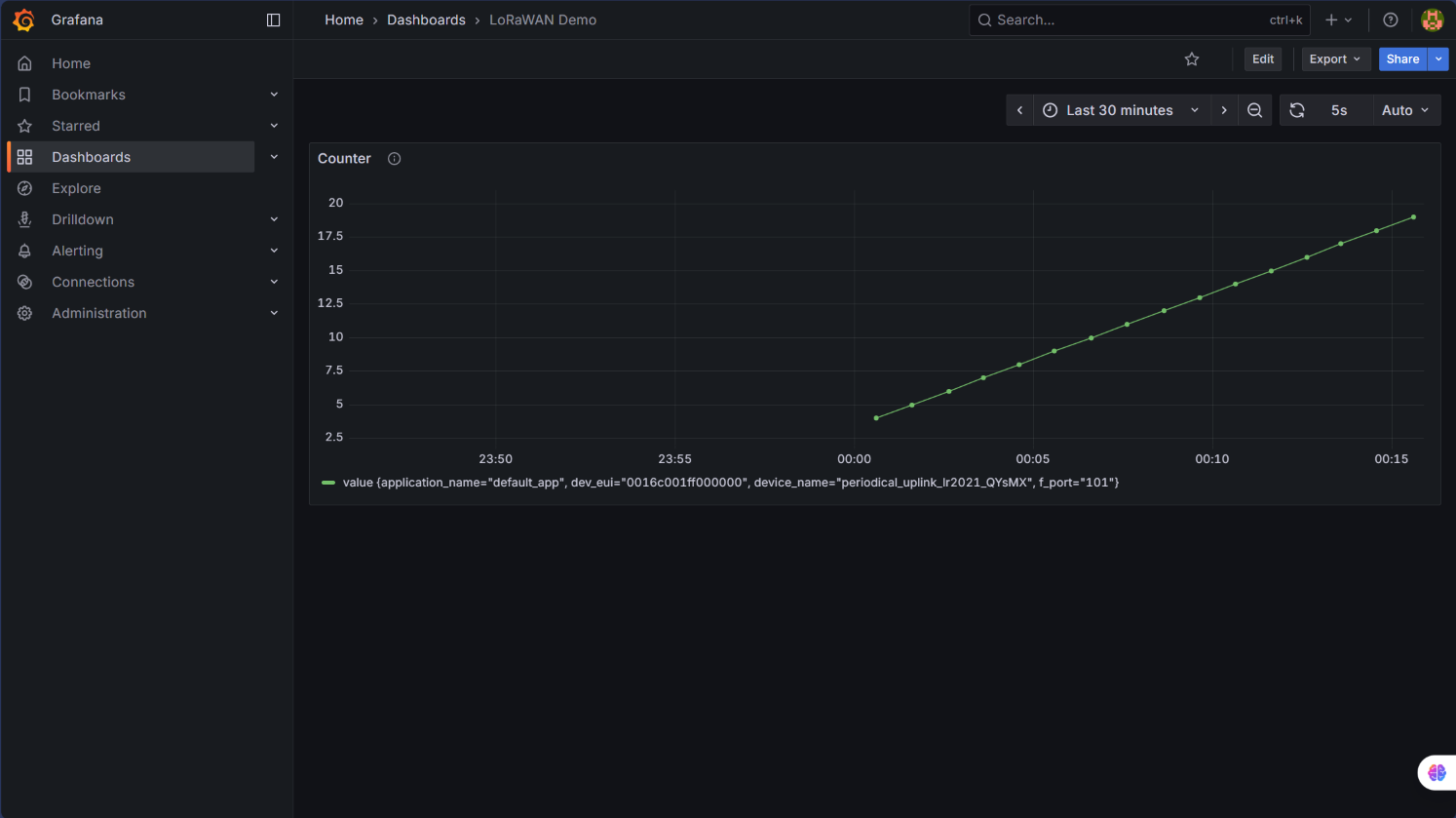This screenshot has height=818, width=1456.
Task: Click the Alerting bell icon
Action: (25, 251)
